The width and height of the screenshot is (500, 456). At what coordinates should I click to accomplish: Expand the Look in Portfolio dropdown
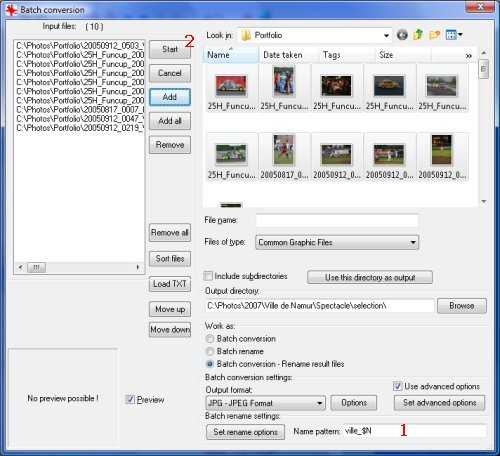pos(386,36)
